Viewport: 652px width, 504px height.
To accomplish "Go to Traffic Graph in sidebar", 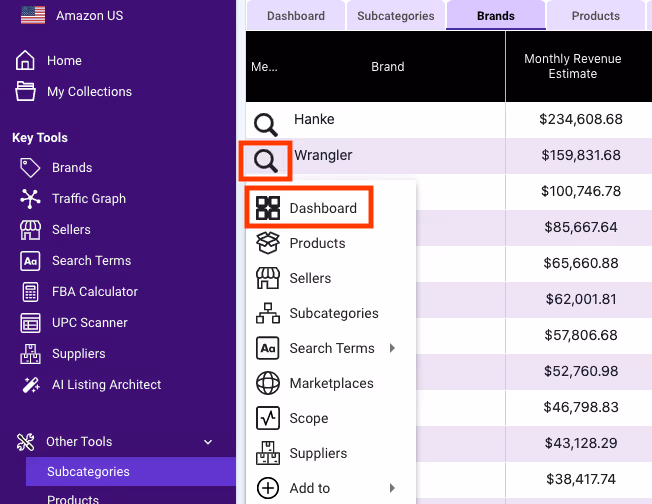I will coord(89,199).
